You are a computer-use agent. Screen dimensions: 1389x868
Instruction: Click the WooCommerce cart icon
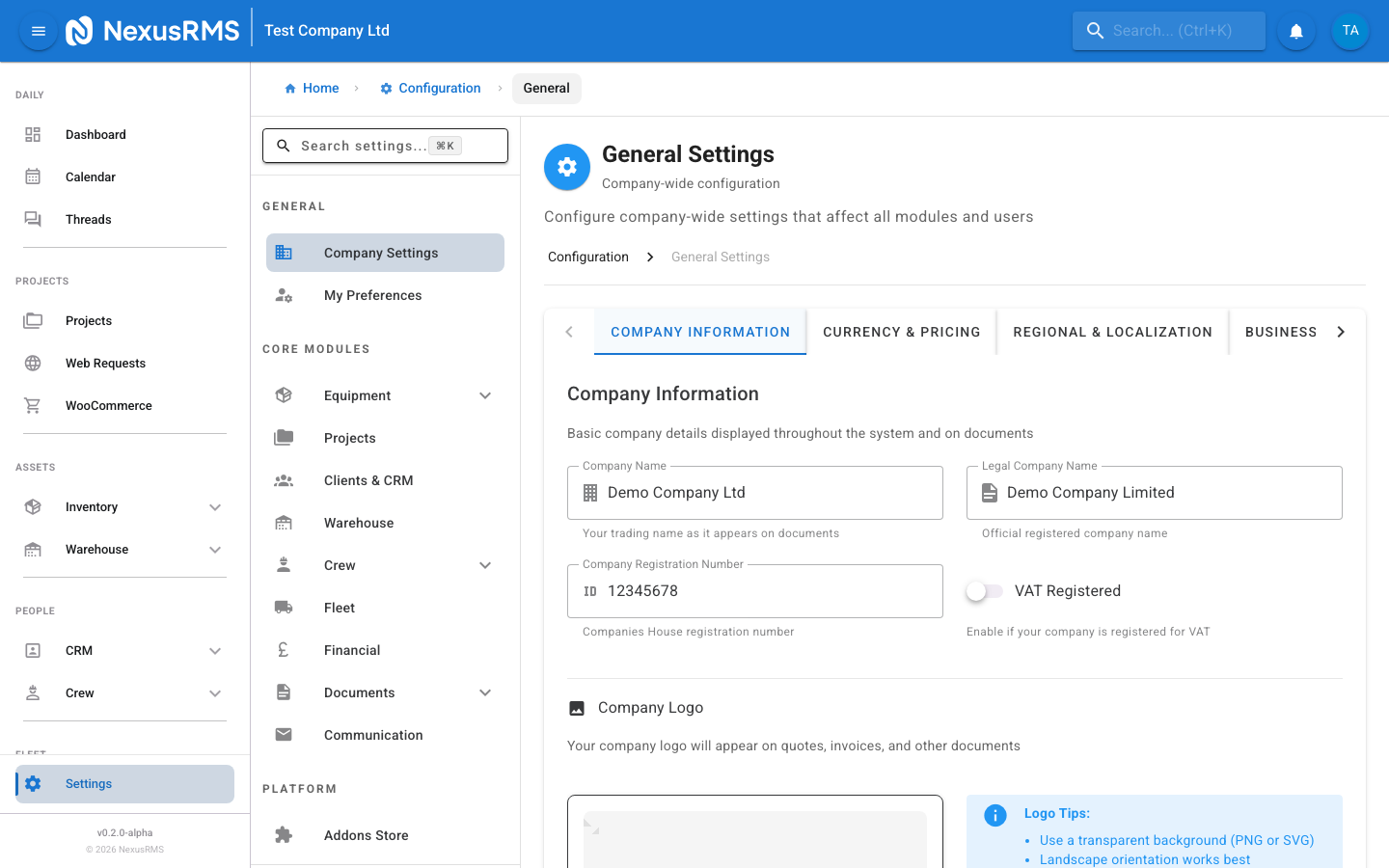[33, 405]
